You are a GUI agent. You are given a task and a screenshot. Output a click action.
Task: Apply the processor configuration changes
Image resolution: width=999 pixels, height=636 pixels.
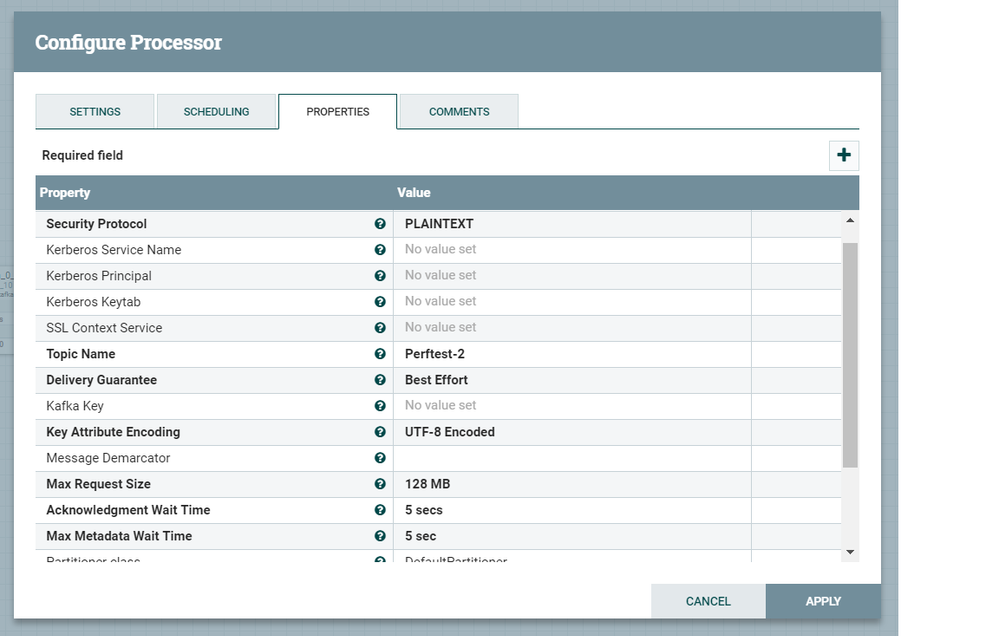click(822, 601)
